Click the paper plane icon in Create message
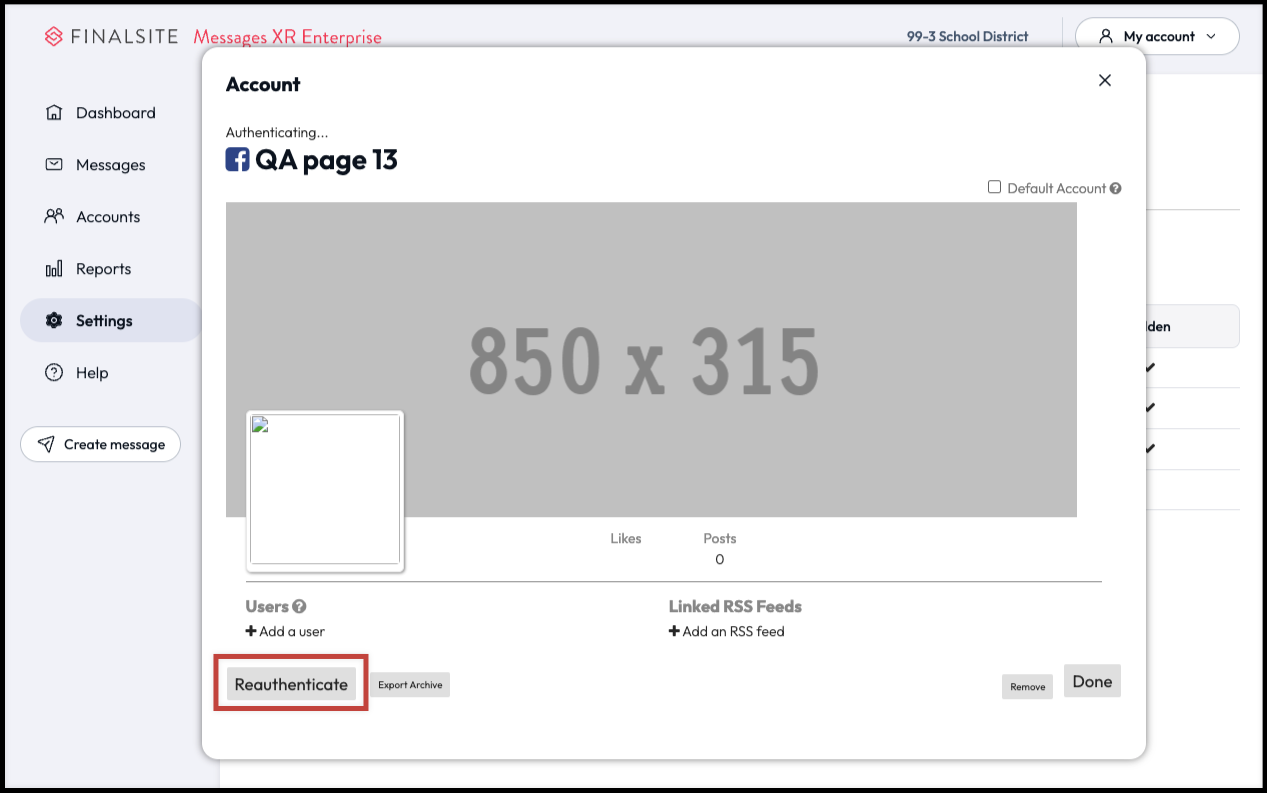This screenshot has height=793, width=1267. pyautogui.click(x=45, y=444)
